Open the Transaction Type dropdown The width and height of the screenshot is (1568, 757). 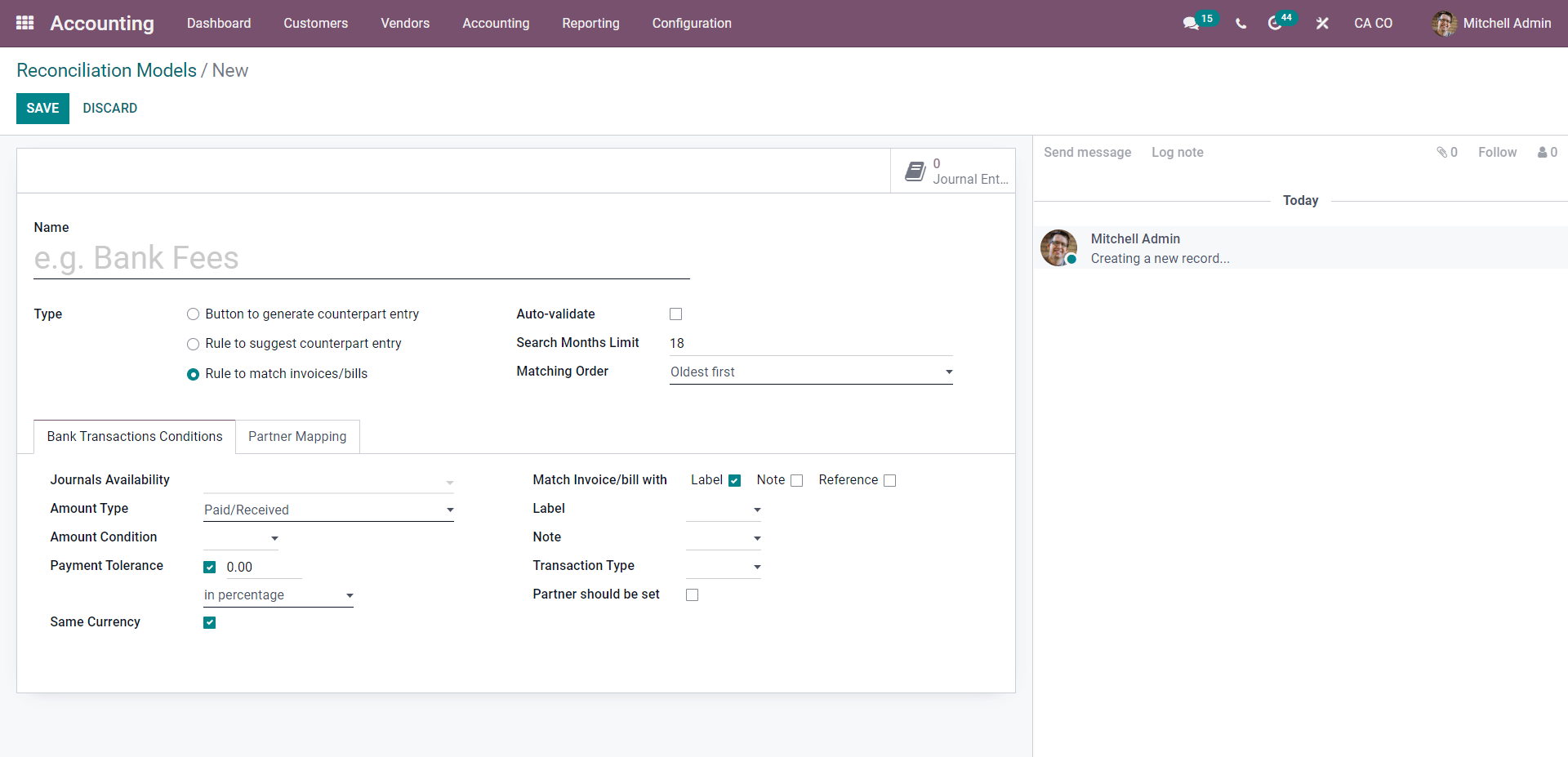[724, 567]
